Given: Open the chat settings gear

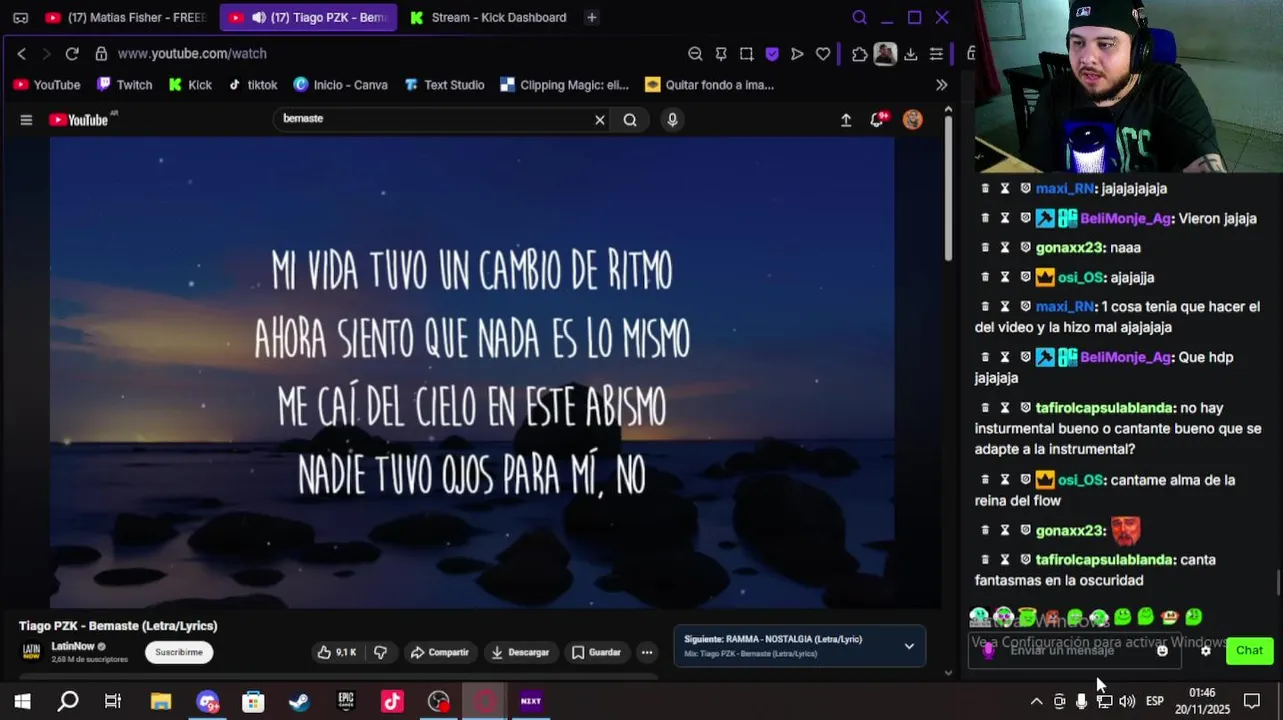Looking at the screenshot, I should tap(1206, 650).
